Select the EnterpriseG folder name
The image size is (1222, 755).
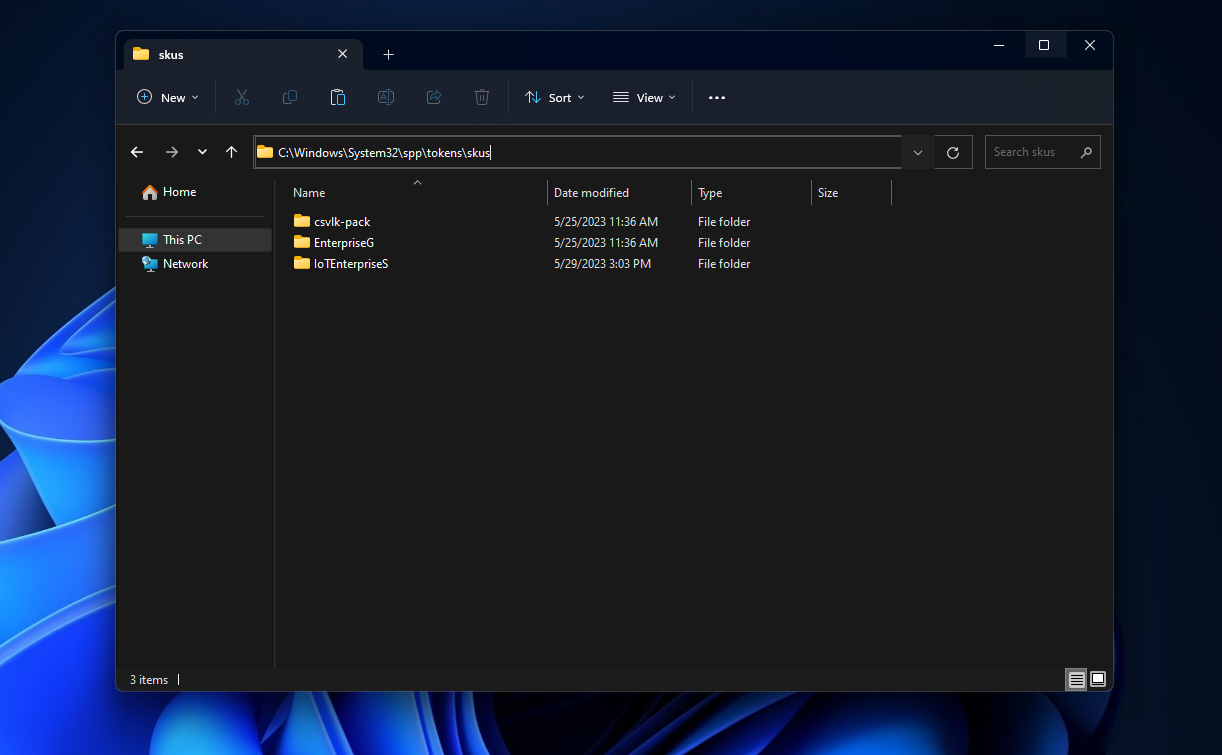point(344,243)
